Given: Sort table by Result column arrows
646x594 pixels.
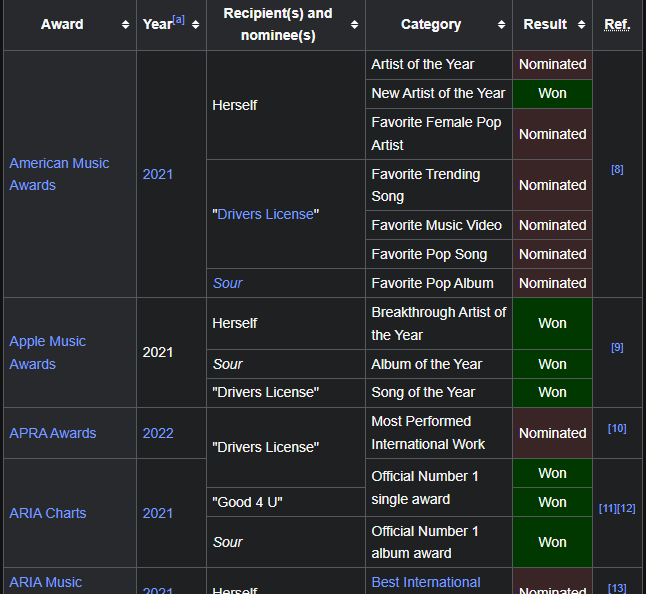Looking at the screenshot, I should click(x=581, y=25).
